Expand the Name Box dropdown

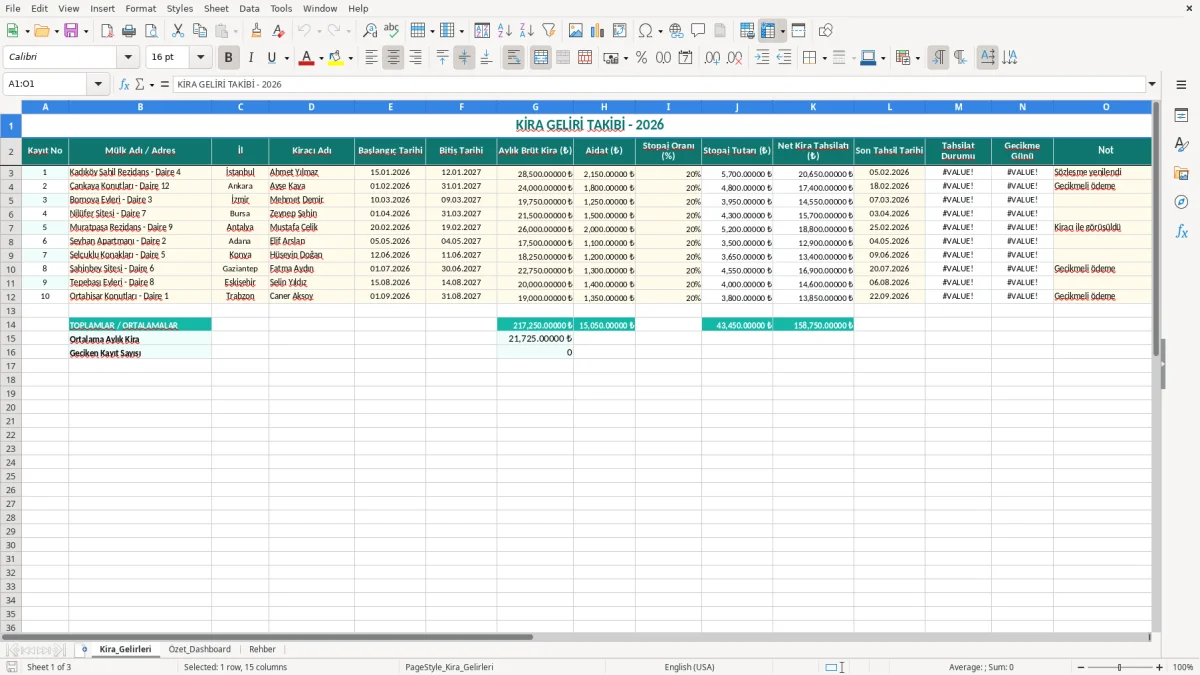pyautogui.click(x=99, y=84)
